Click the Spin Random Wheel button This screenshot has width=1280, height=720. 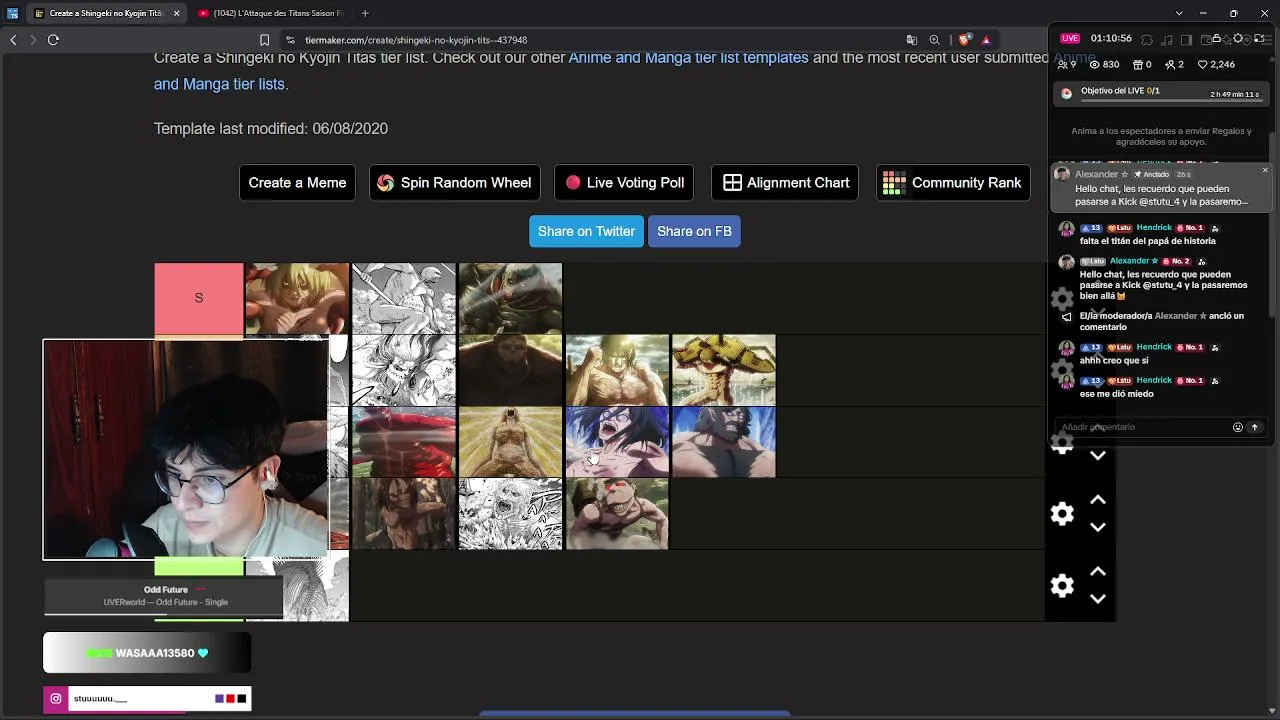454,183
